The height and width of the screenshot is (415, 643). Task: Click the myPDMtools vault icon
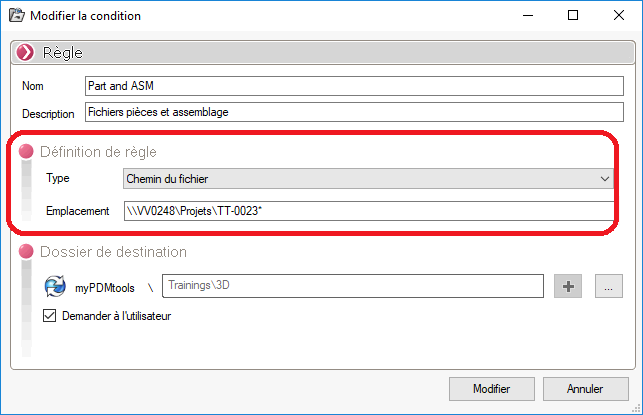point(55,287)
